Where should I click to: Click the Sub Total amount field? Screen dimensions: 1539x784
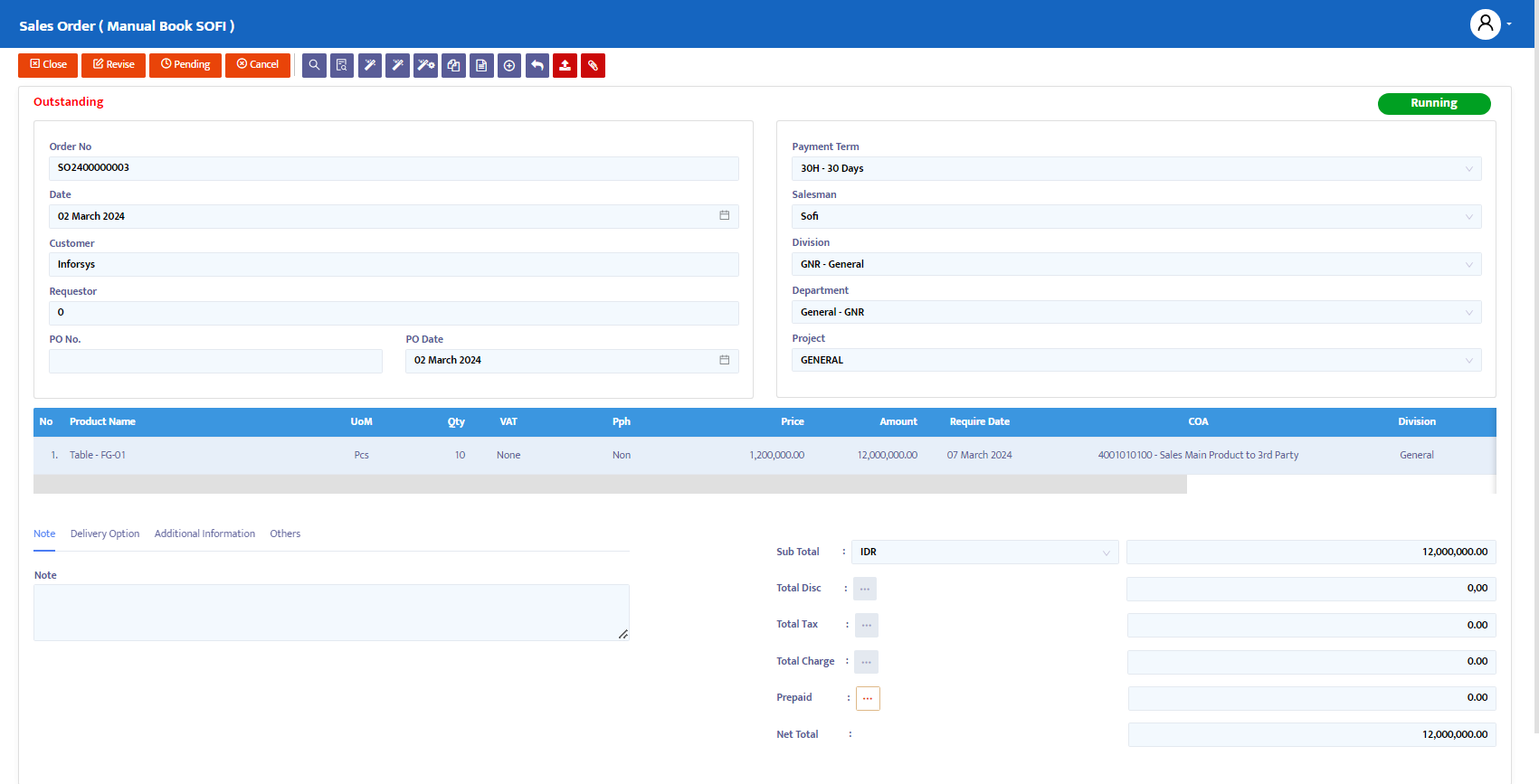(x=1311, y=552)
